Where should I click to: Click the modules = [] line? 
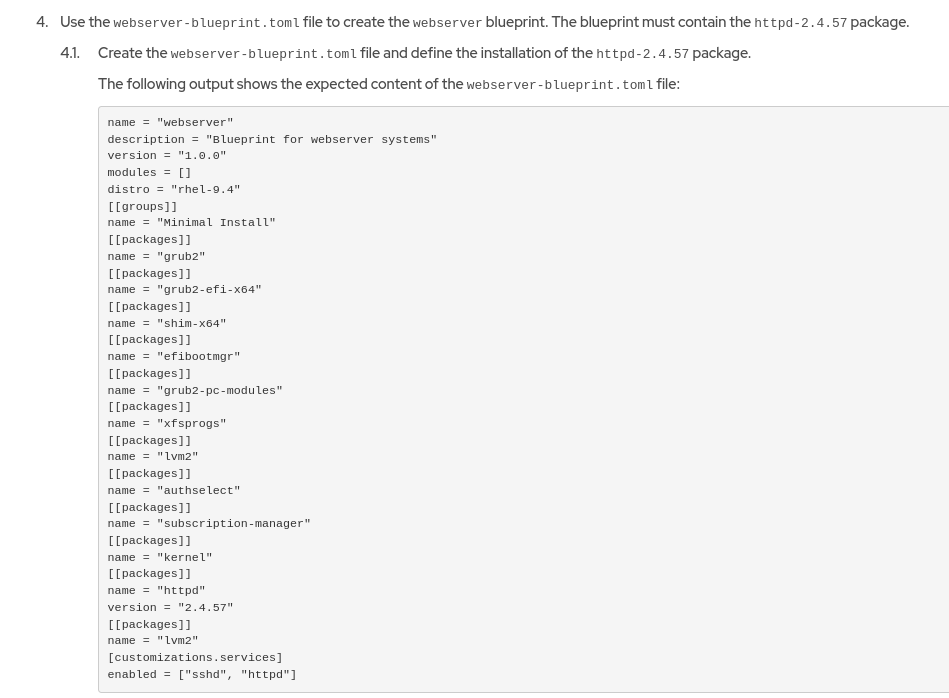[x=149, y=173]
